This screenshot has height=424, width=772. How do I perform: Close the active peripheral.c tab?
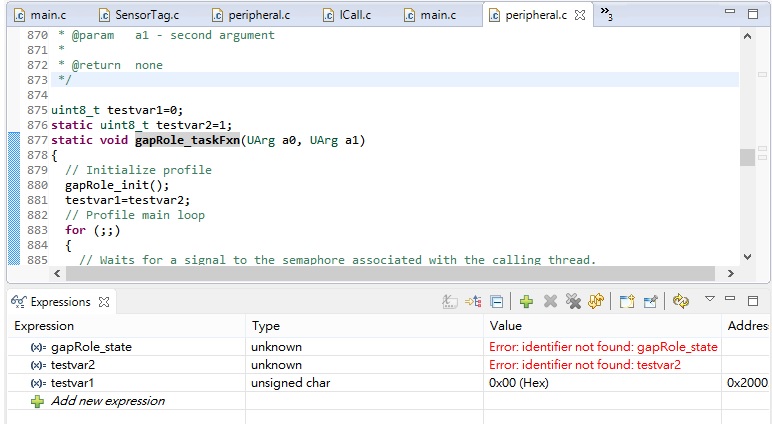580,16
